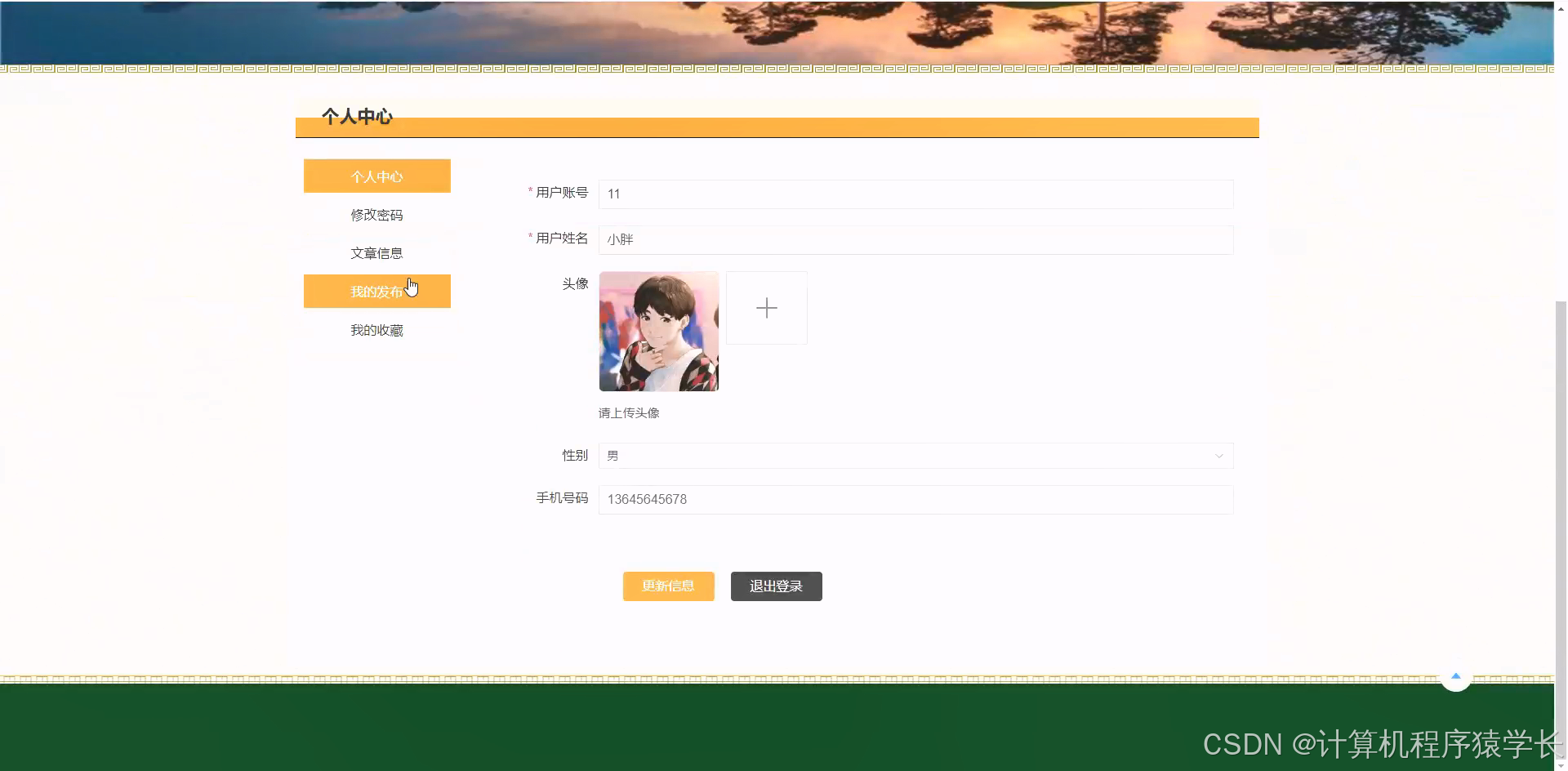Image resolution: width=1568 pixels, height=771 pixels.
Task: Click the 更新信息 button
Action: (668, 586)
